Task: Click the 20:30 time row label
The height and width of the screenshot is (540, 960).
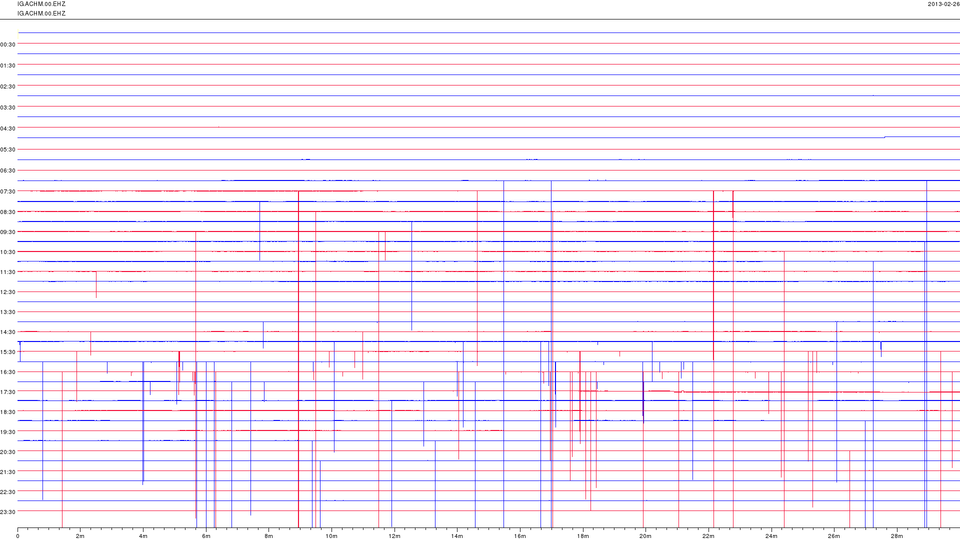Action: [x=8, y=452]
